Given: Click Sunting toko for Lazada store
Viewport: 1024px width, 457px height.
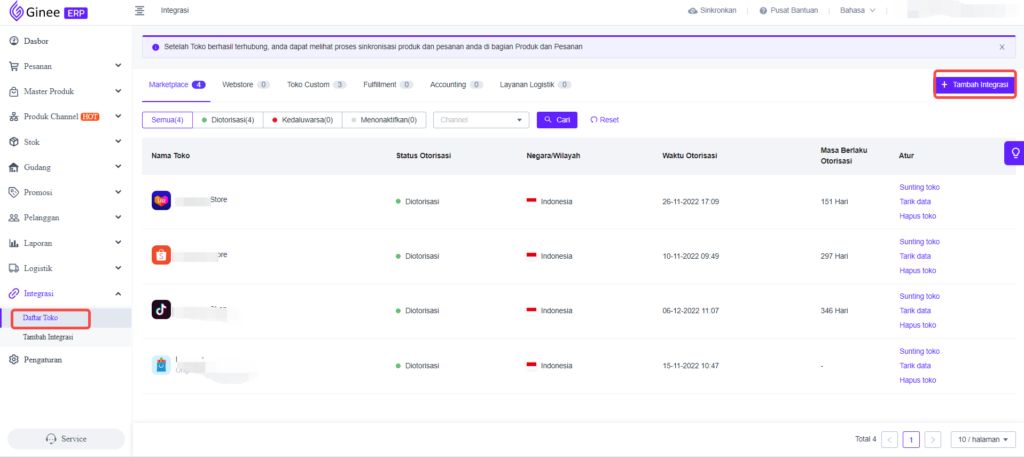Looking at the screenshot, I should click(920, 187).
